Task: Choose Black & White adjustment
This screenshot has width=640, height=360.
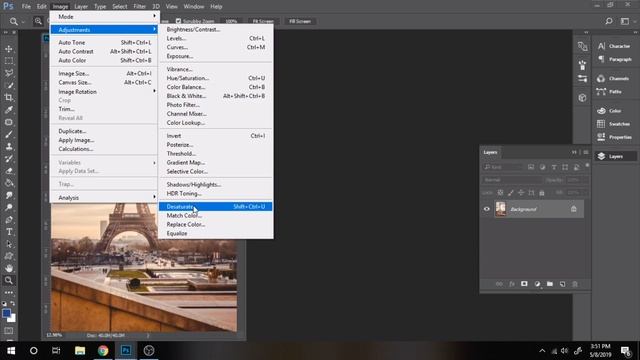Action: [x=216, y=96]
